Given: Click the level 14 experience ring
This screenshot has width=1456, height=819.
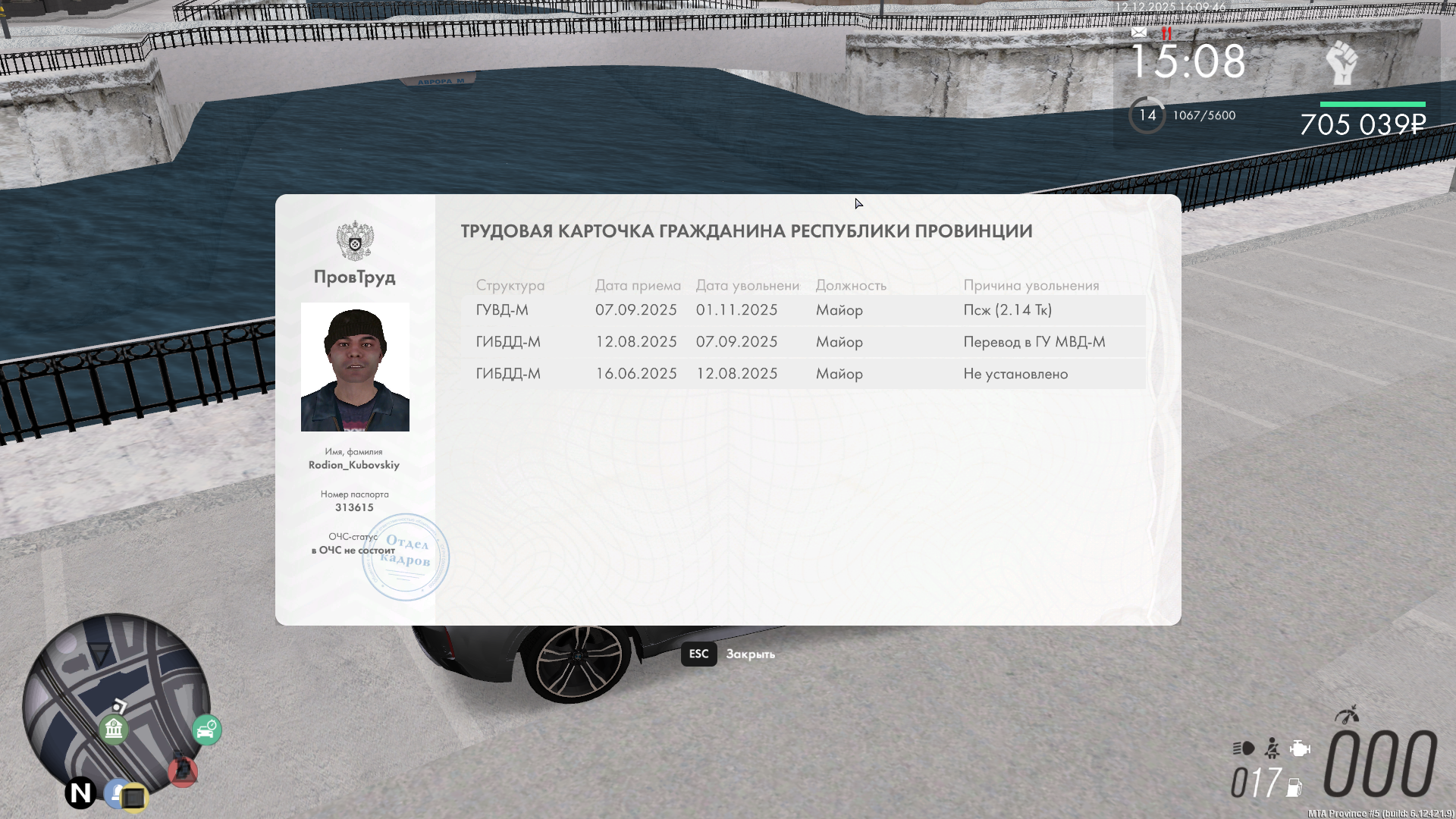Looking at the screenshot, I should coord(1147,115).
